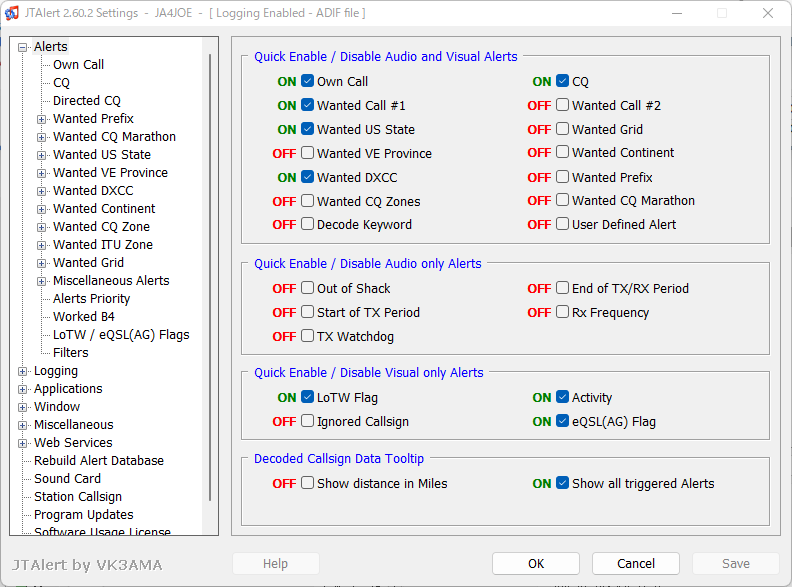Expand the Wanted DXCC tree node
This screenshot has width=792, height=587.
[41, 191]
